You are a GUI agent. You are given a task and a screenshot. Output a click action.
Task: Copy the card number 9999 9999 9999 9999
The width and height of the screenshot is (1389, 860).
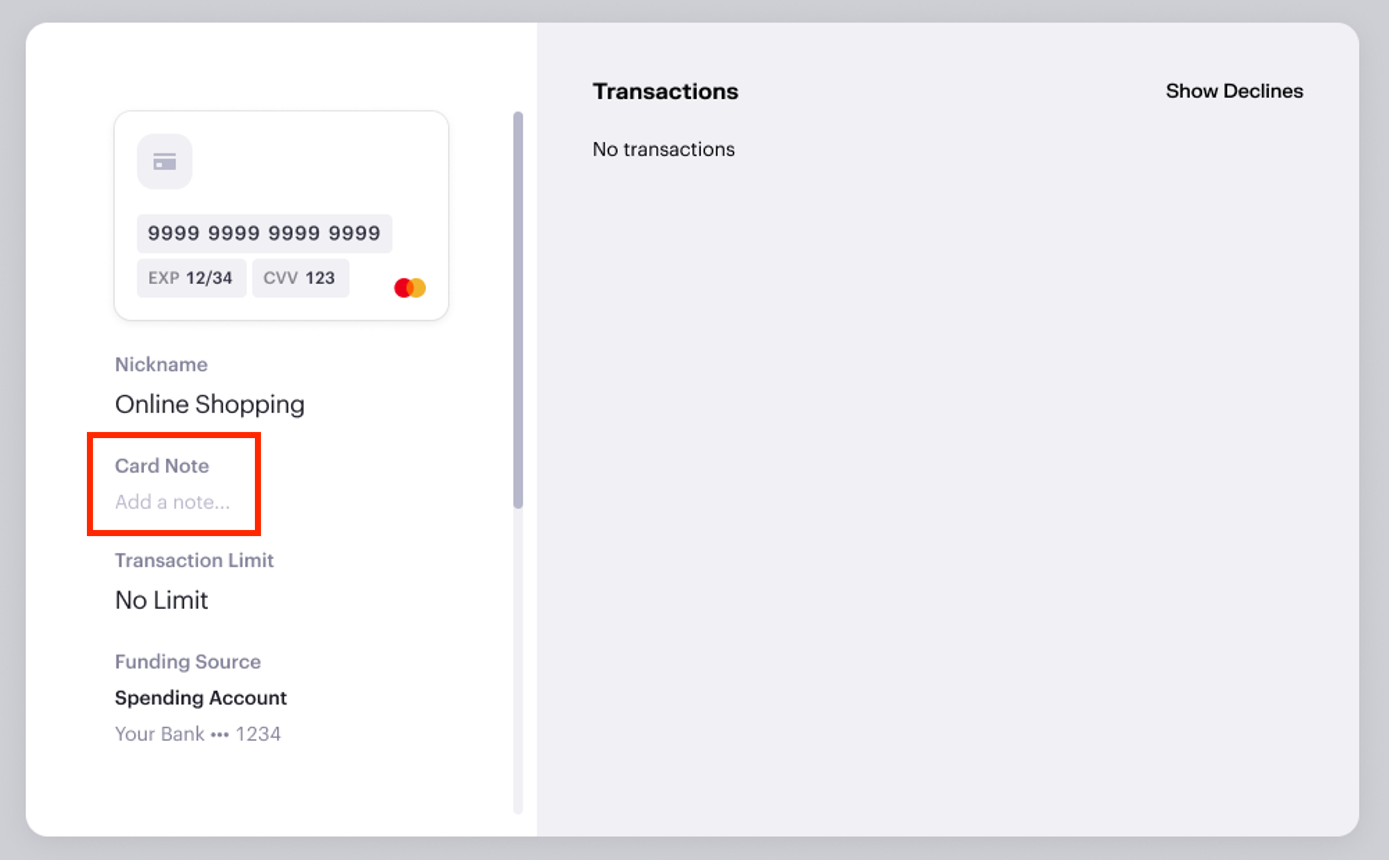click(x=264, y=232)
